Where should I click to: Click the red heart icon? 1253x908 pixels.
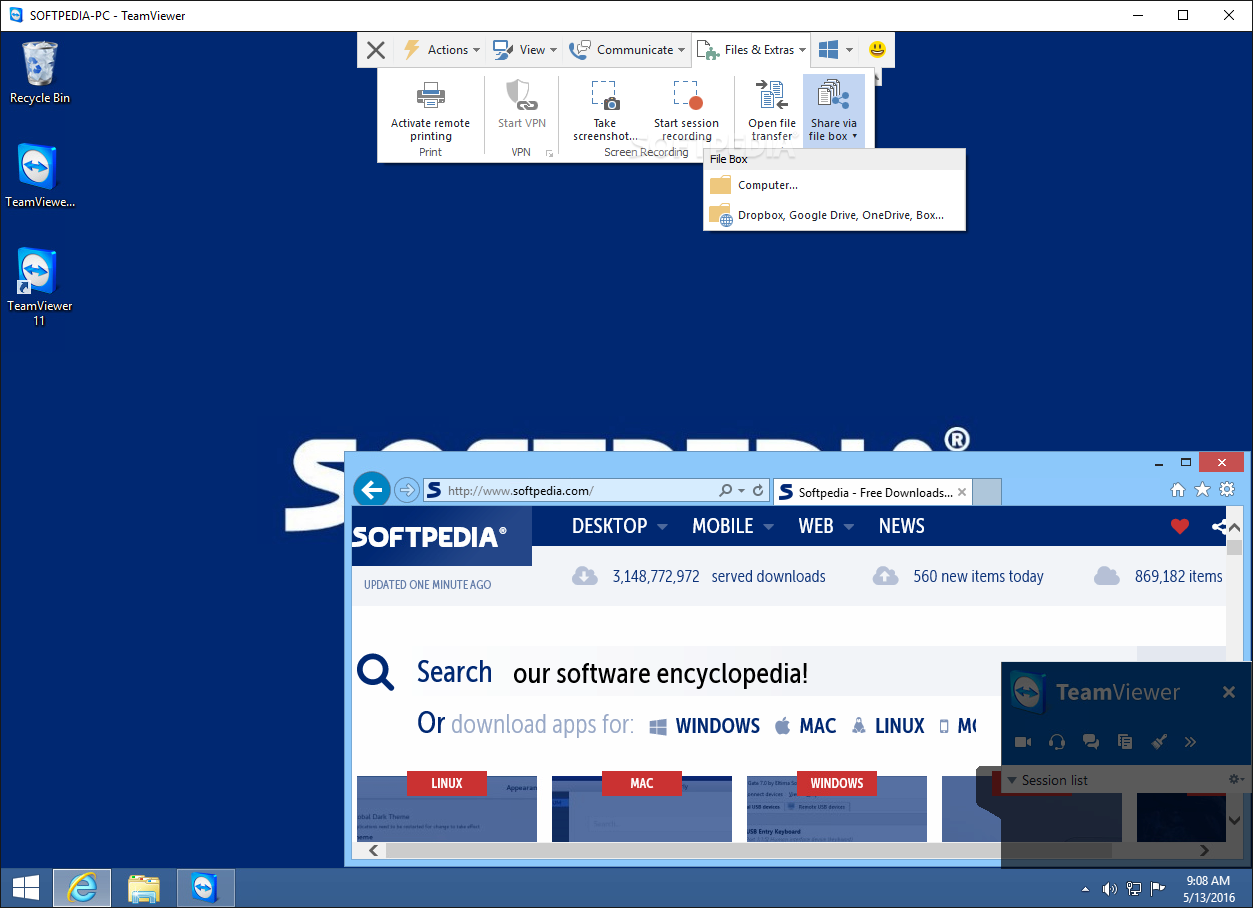(1180, 526)
